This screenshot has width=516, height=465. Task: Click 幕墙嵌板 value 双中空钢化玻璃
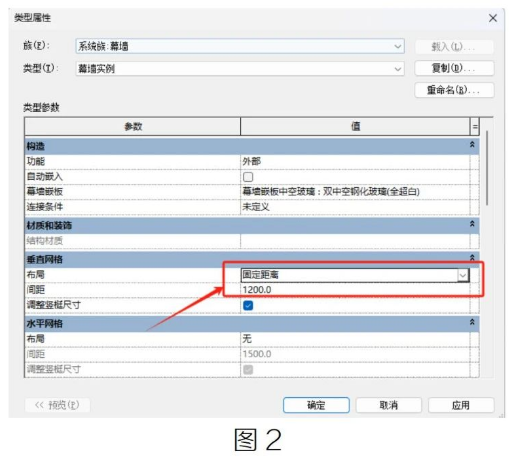355,192
